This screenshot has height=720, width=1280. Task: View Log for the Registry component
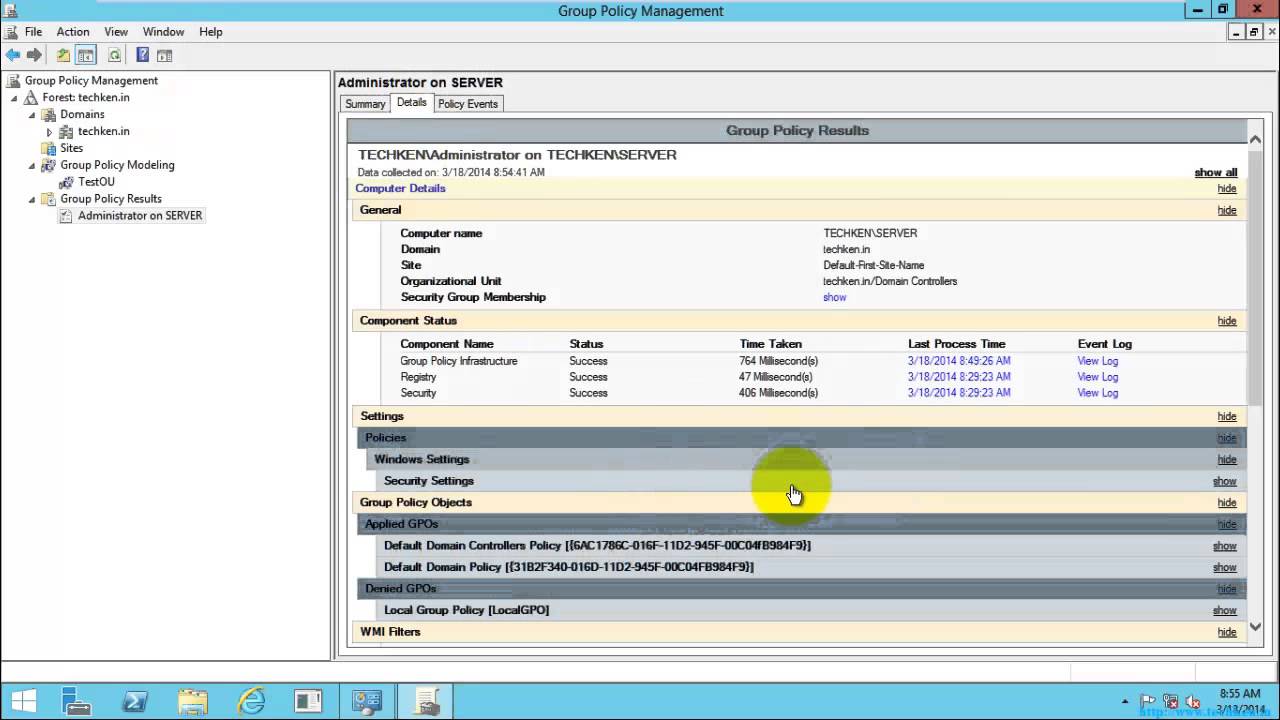1097,377
